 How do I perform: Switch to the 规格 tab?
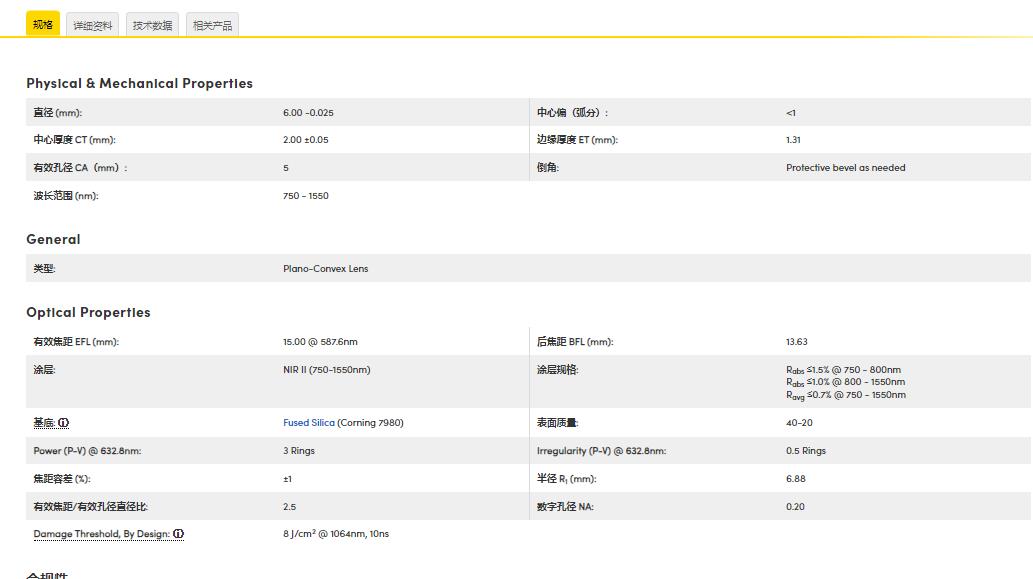[x=43, y=24]
